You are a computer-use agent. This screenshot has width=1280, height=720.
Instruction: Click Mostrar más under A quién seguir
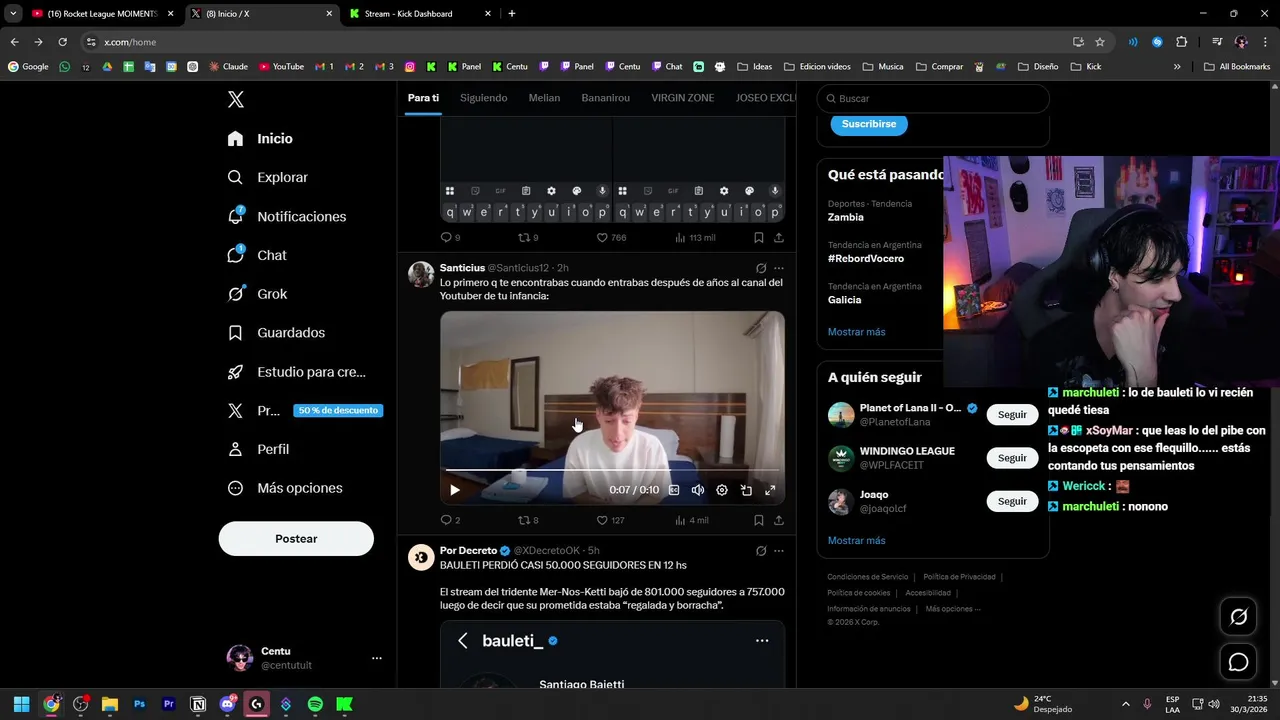(856, 540)
